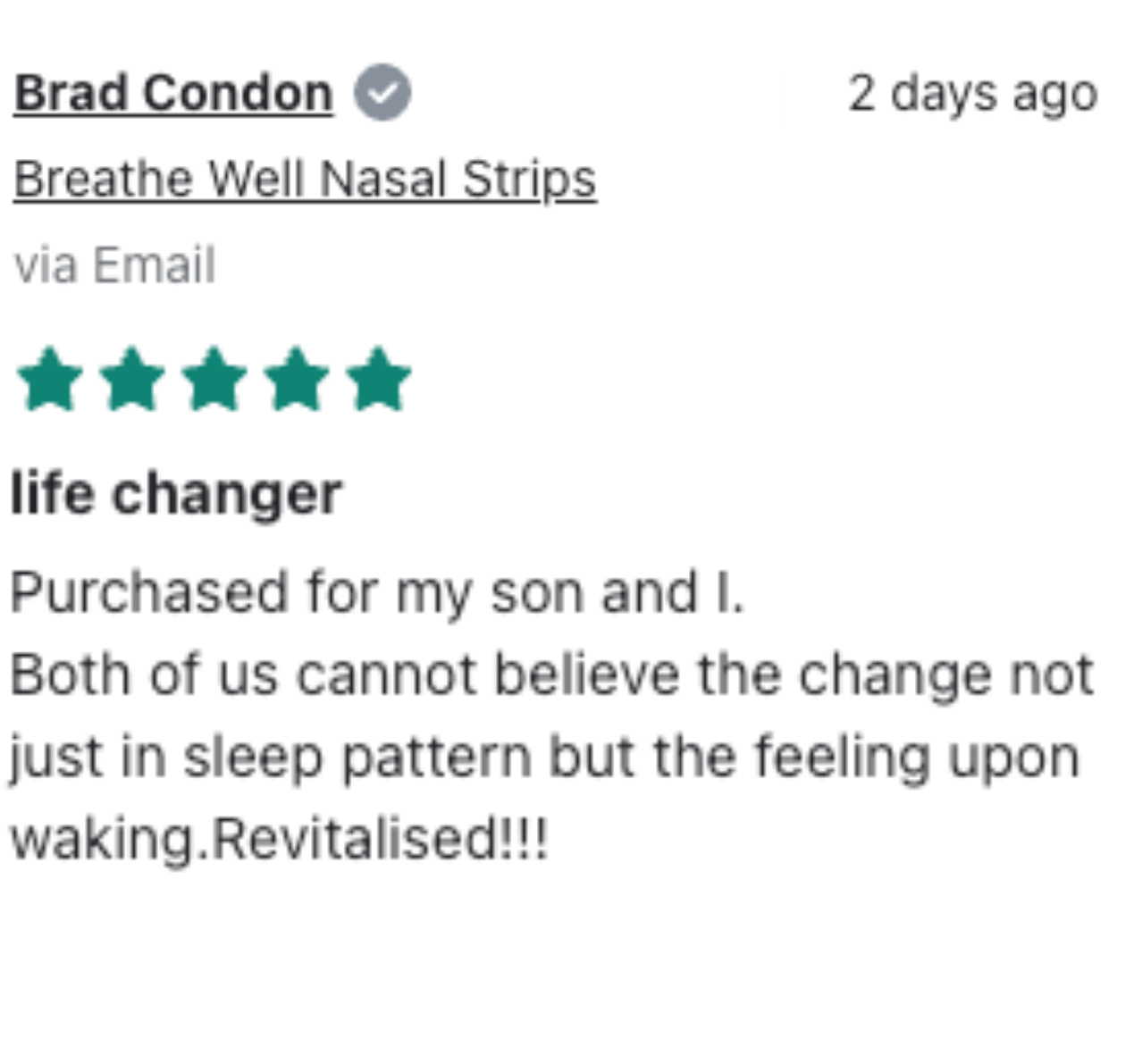Screen dimensions: 1134x1064
Task: Click the second rating star
Action: 132,380
